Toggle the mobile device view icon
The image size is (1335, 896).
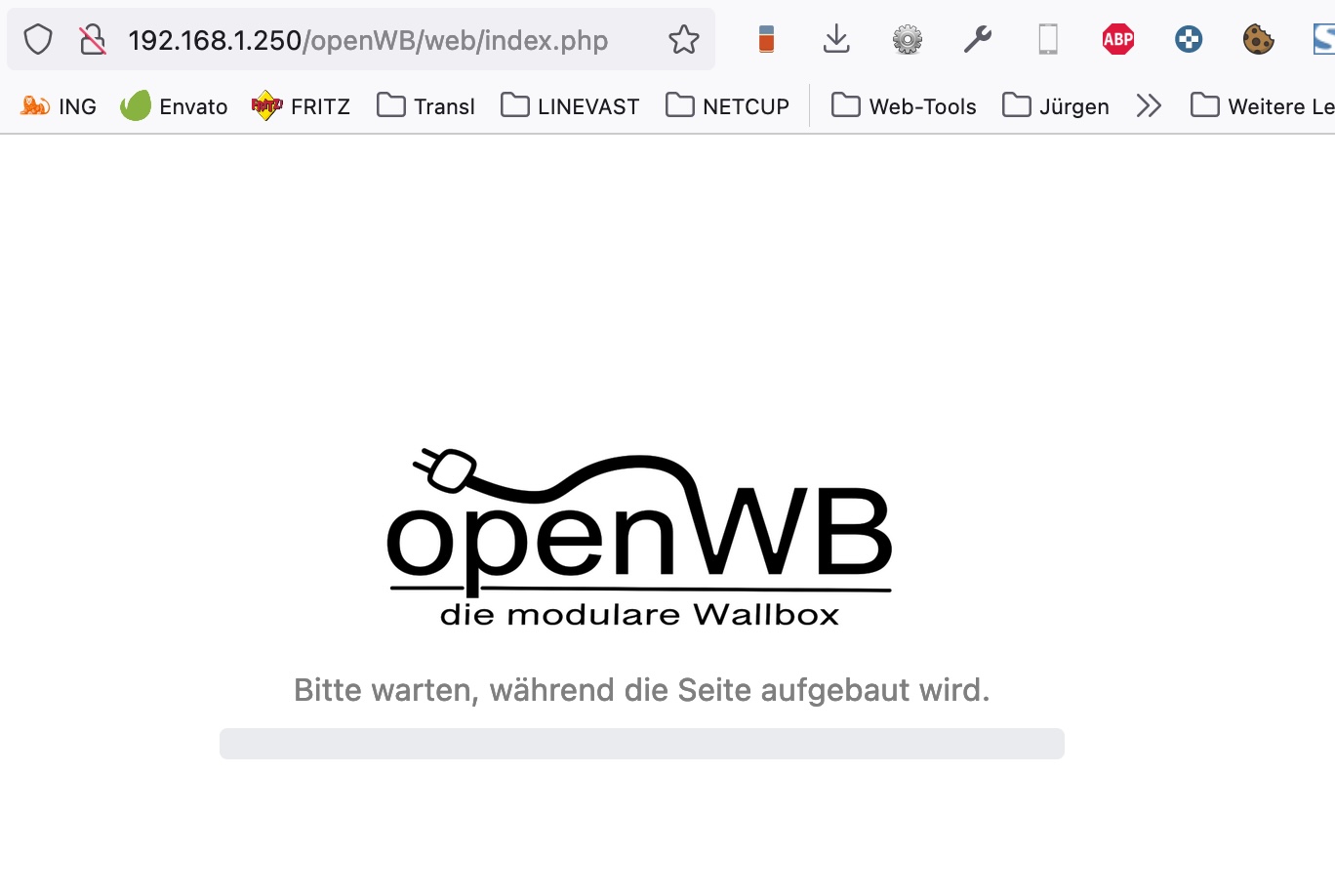tap(1048, 39)
